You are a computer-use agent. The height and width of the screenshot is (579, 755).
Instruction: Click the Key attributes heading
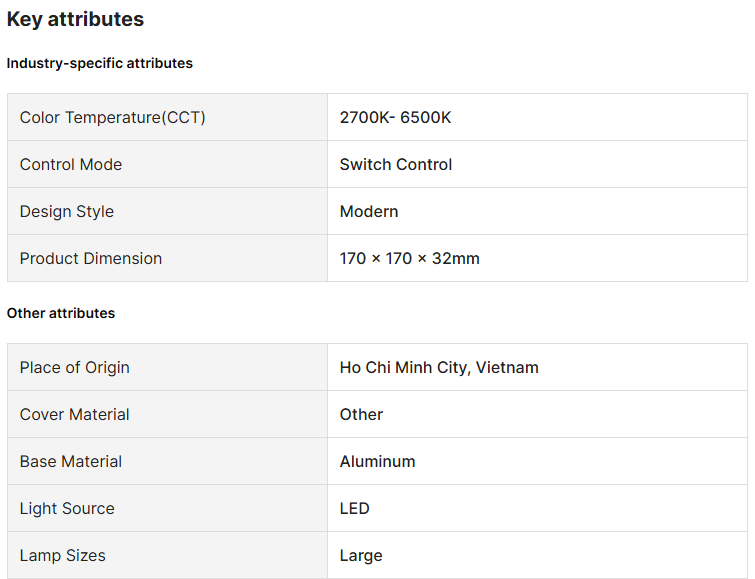(x=75, y=19)
